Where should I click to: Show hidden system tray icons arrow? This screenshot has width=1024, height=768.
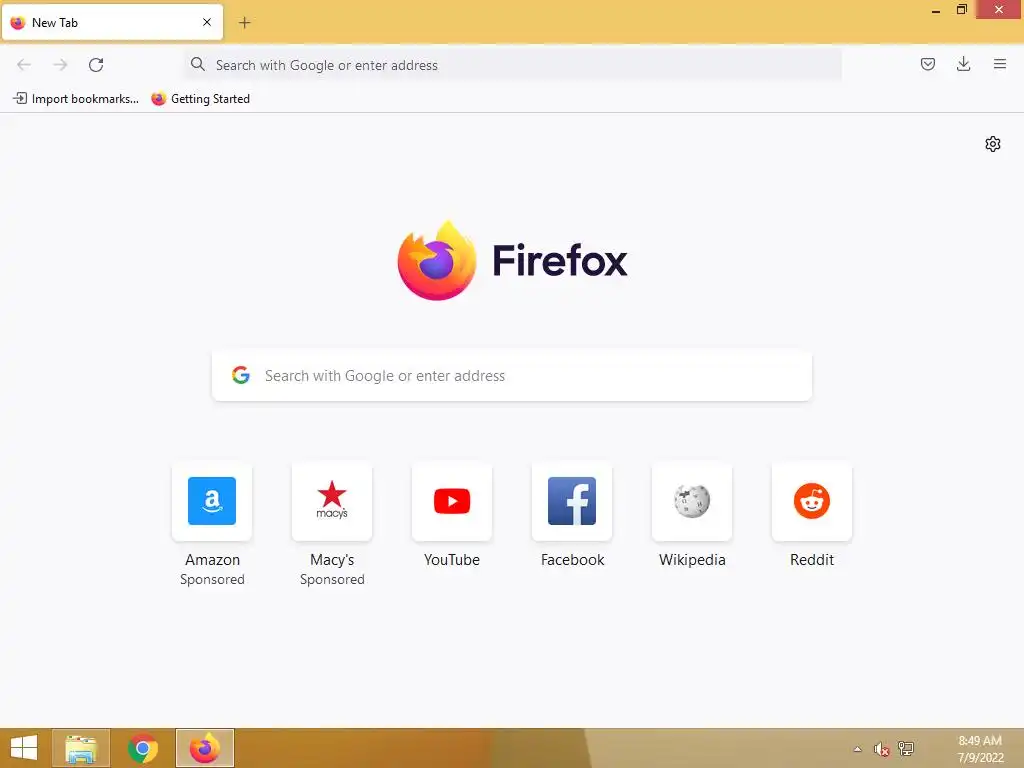coord(857,749)
